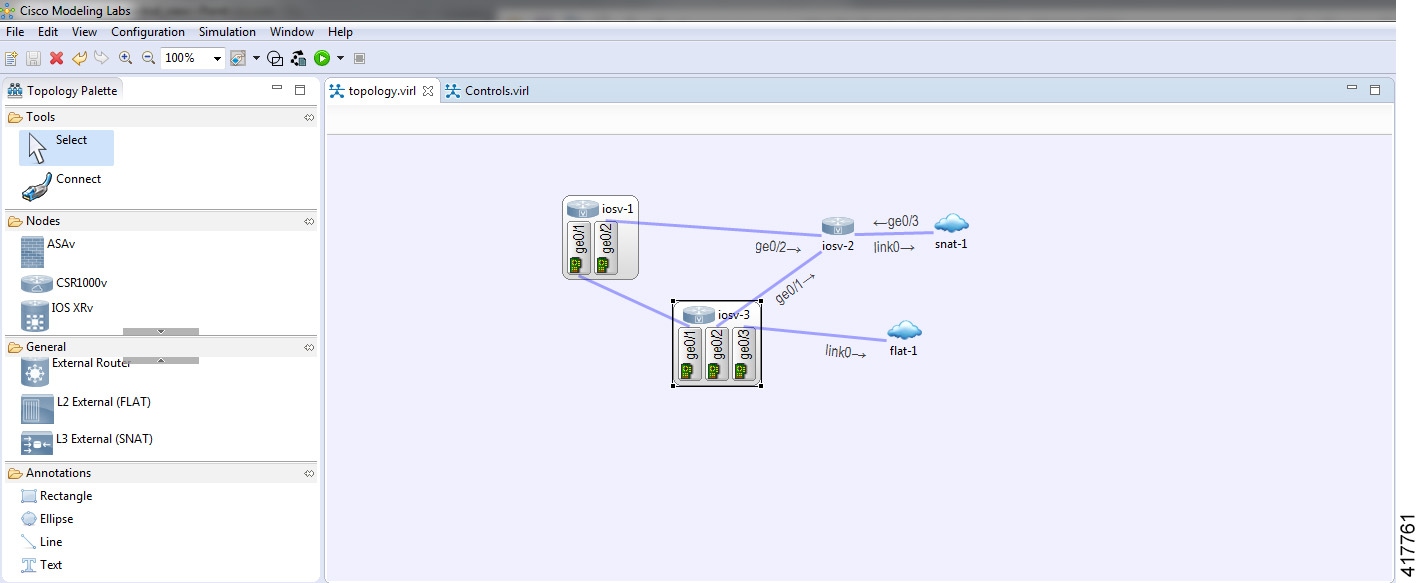This screenshot has width=1420, height=583.
Task: Open the dropdown arrow beside tag icon
Action: point(256,59)
